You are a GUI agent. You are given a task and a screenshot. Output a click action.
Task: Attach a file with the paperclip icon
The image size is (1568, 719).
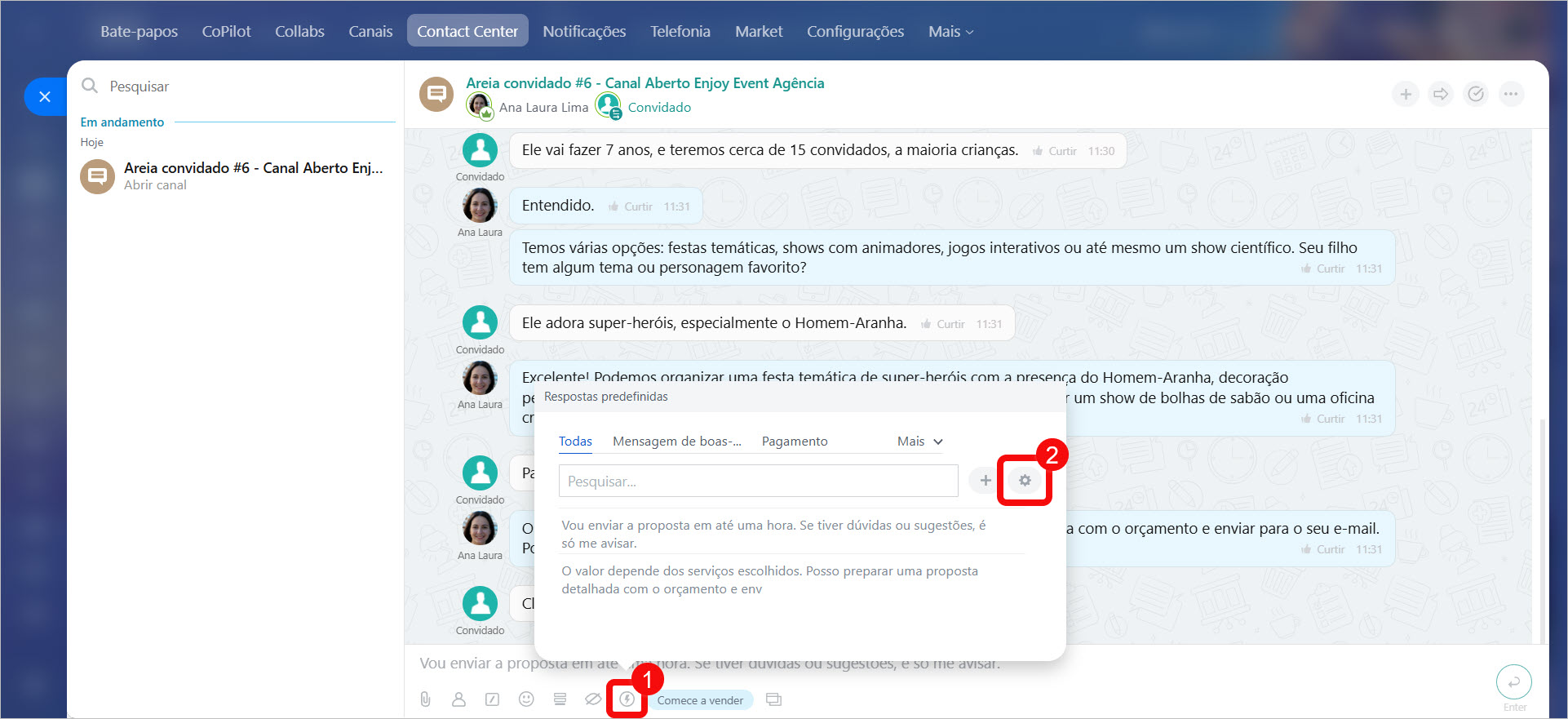[425, 699]
